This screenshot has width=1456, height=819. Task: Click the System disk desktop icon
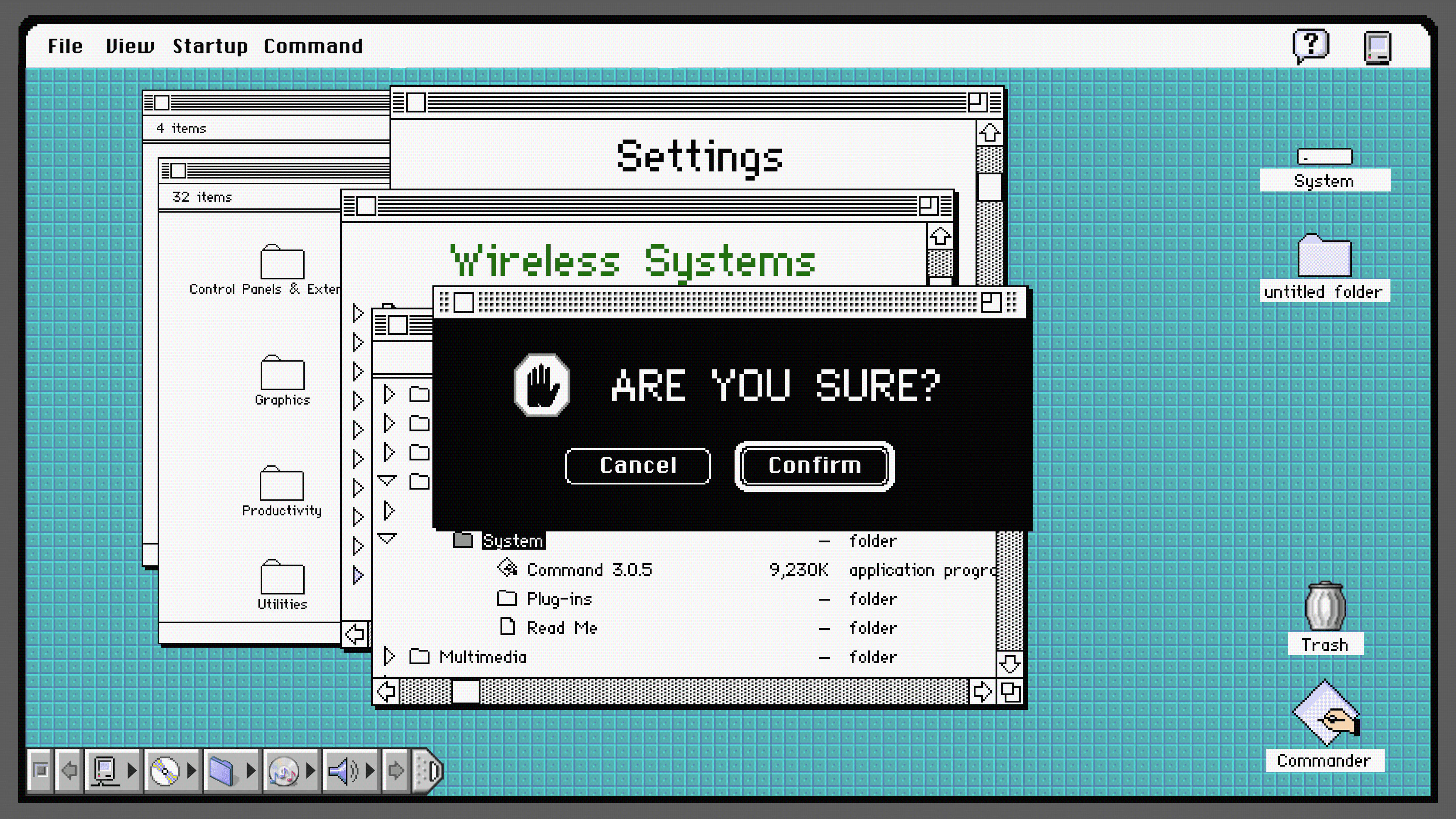(x=1324, y=157)
